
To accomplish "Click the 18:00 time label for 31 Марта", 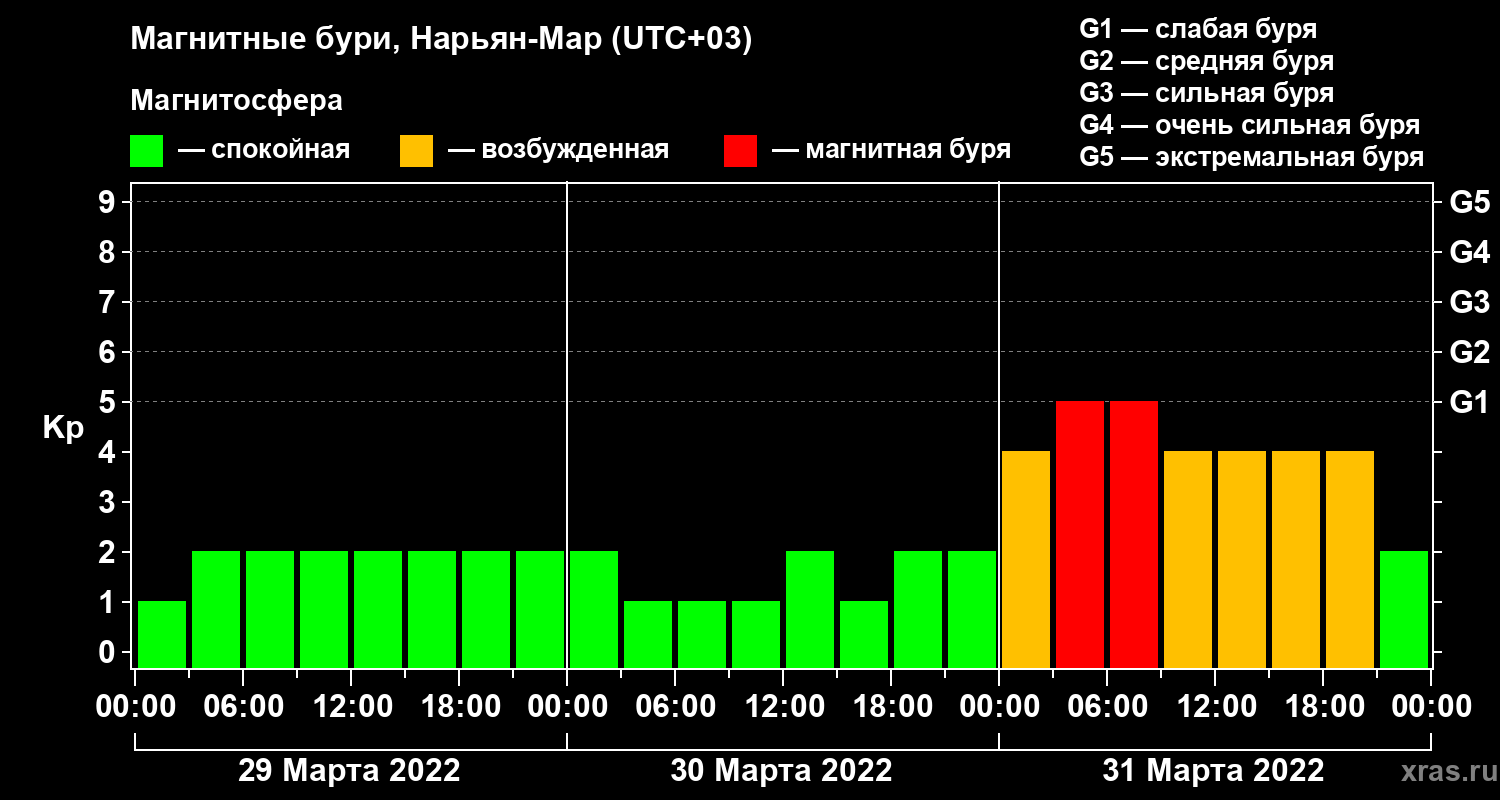I will coord(1323,707).
